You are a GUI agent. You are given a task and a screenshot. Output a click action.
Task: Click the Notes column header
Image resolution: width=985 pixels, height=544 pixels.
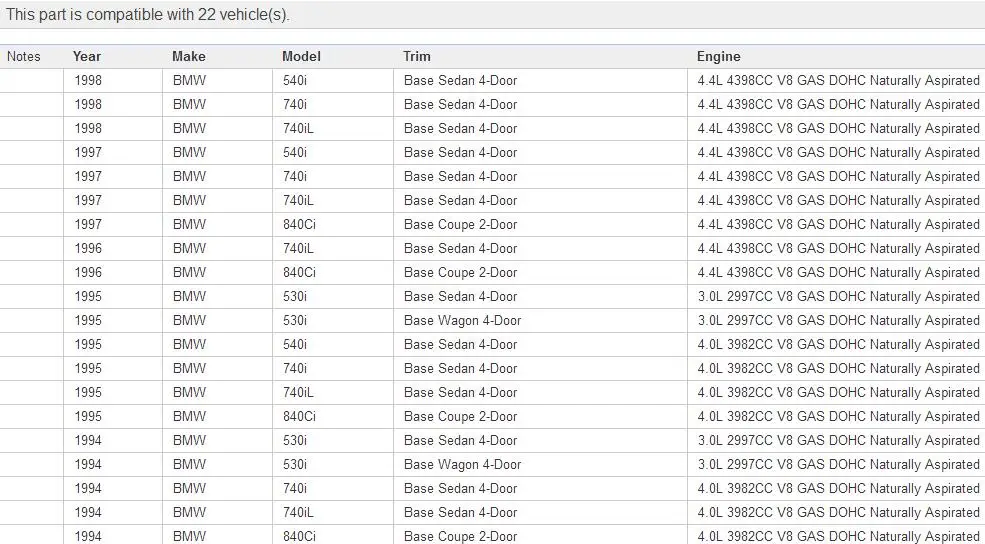tap(24, 57)
